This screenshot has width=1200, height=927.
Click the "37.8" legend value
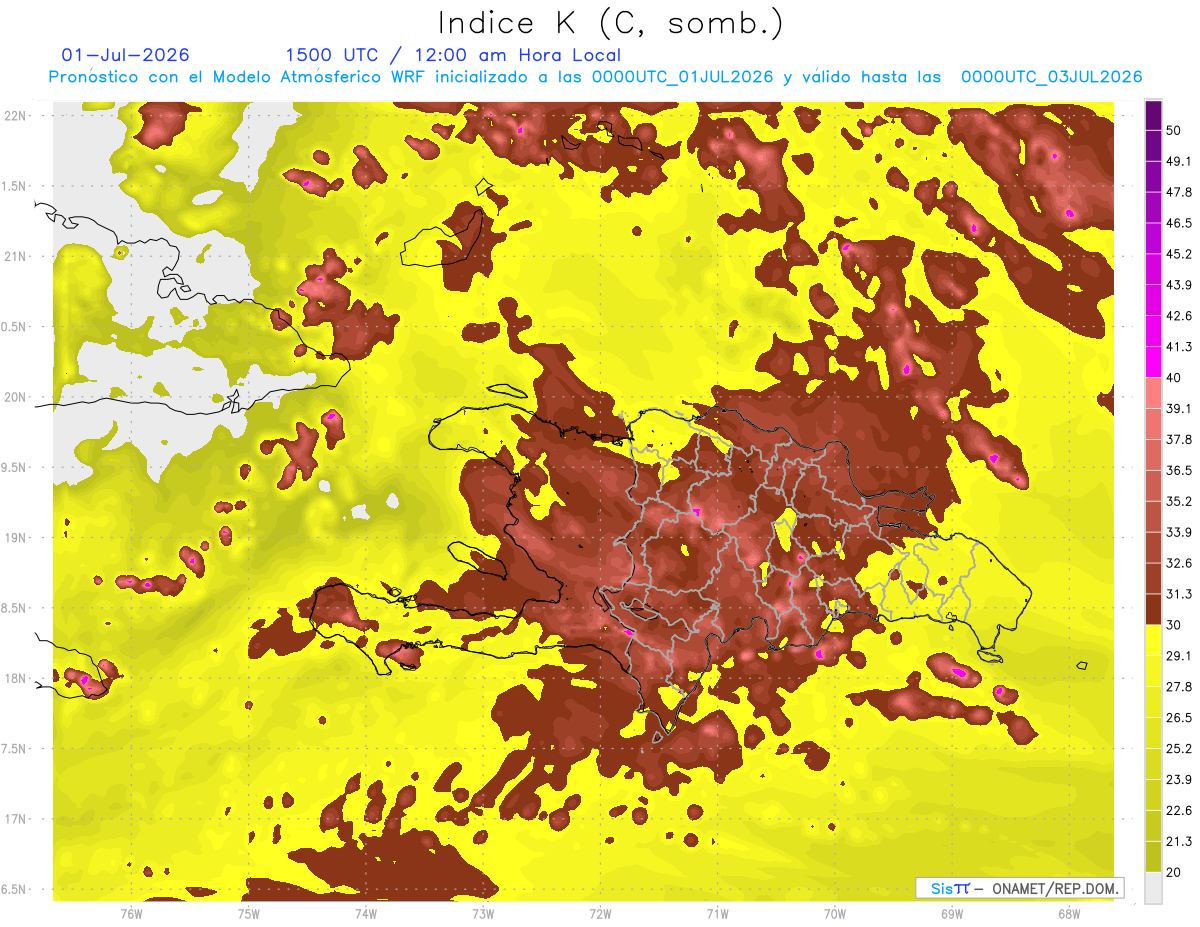point(1178,439)
